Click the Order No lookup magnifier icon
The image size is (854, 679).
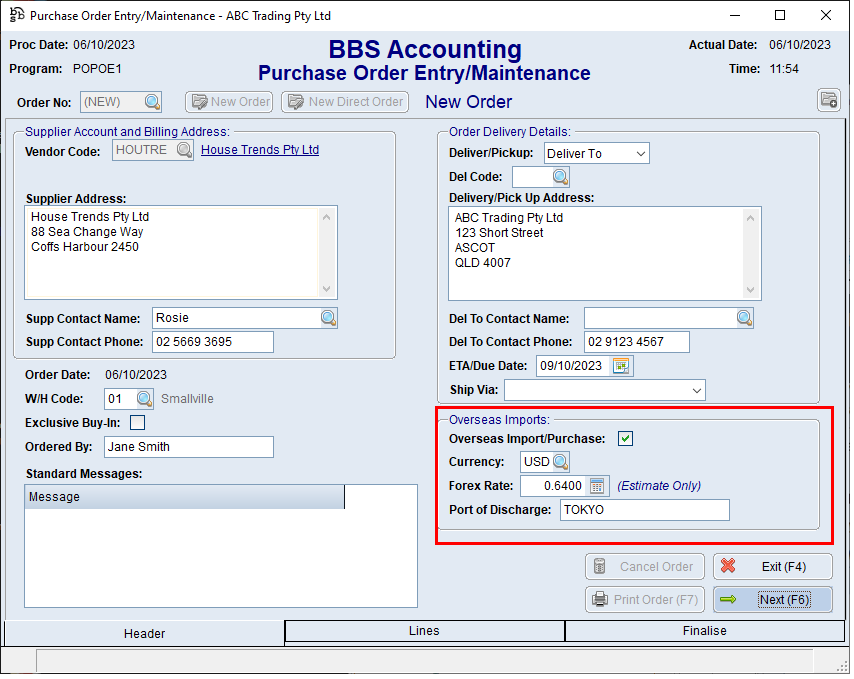[x=152, y=102]
